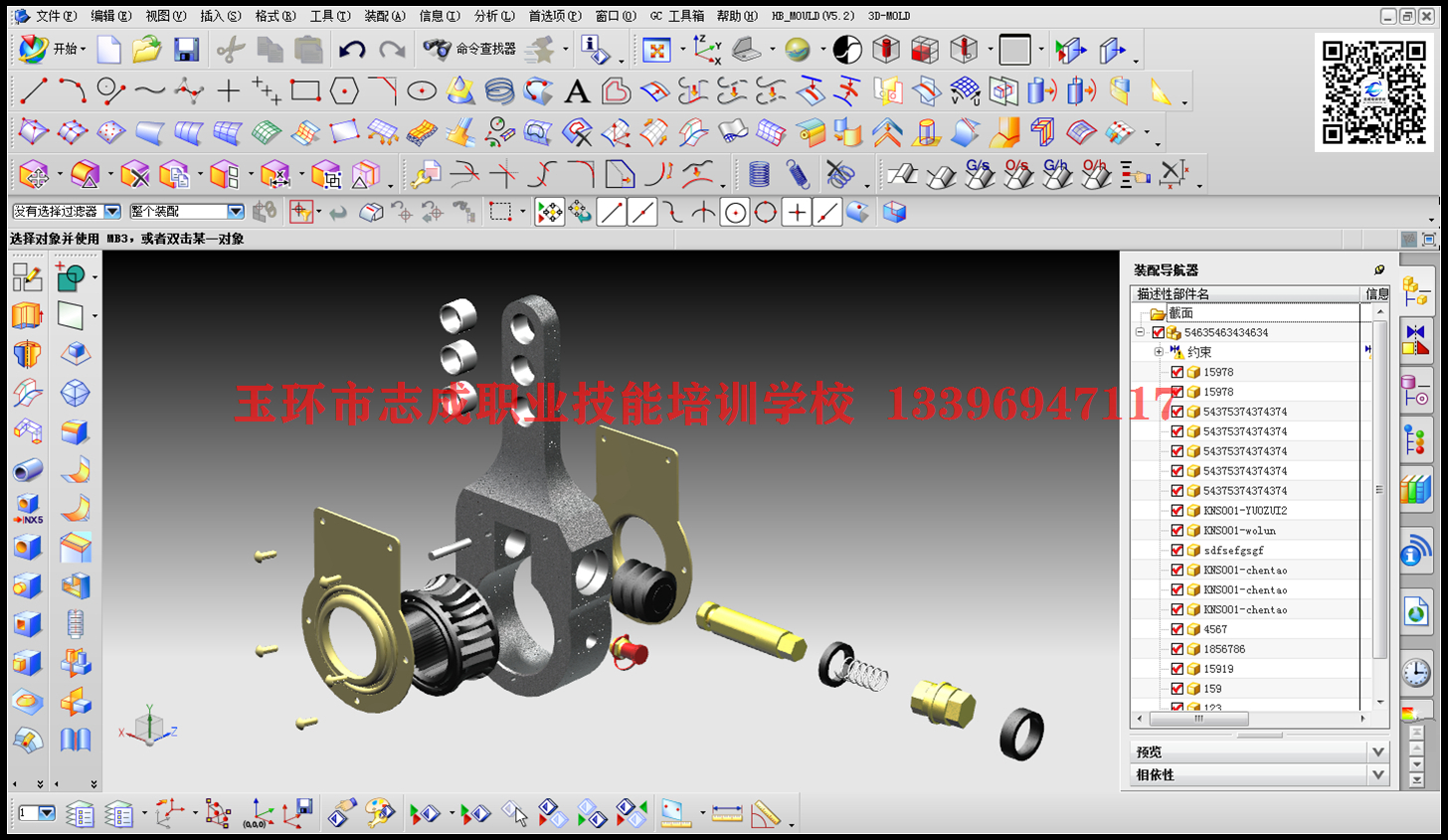
Task: Click the WCS orientation axes icon
Action: [x=707, y=50]
